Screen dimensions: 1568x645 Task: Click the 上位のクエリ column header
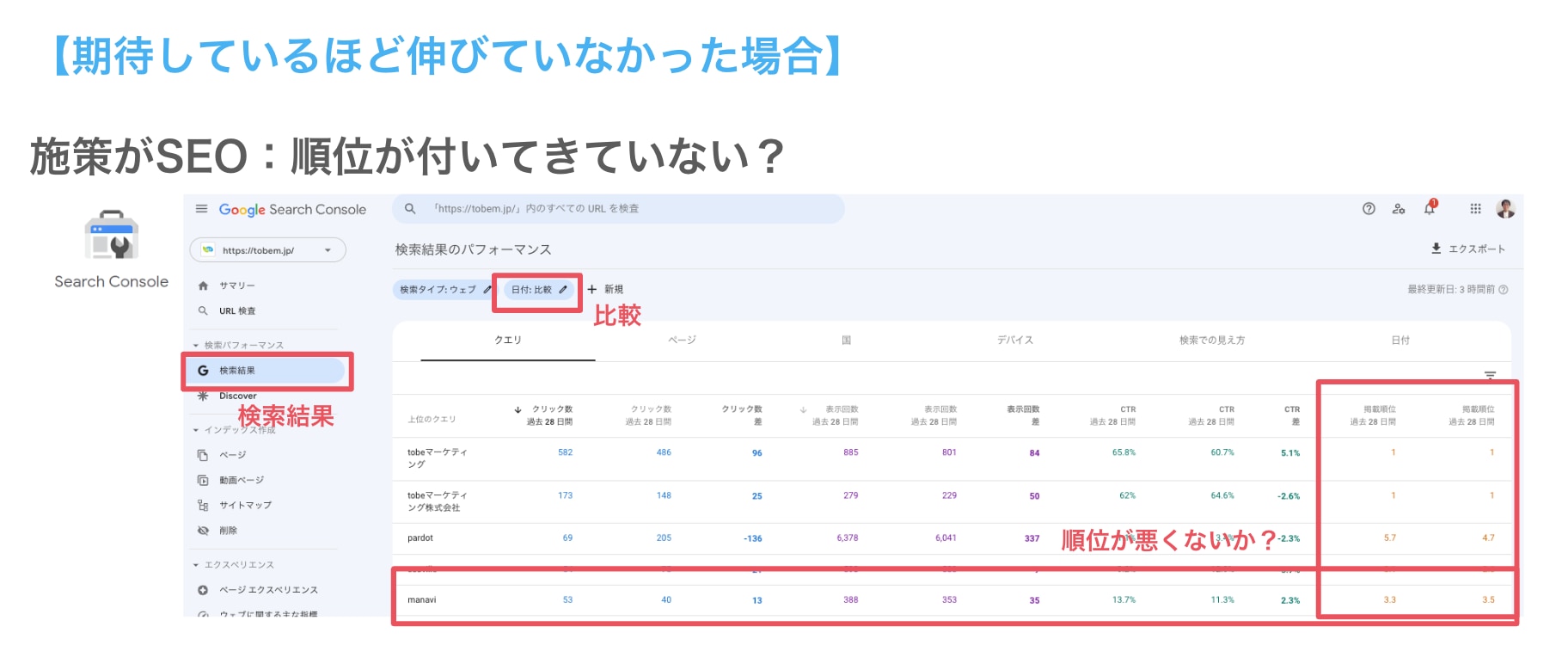(432, 420)
